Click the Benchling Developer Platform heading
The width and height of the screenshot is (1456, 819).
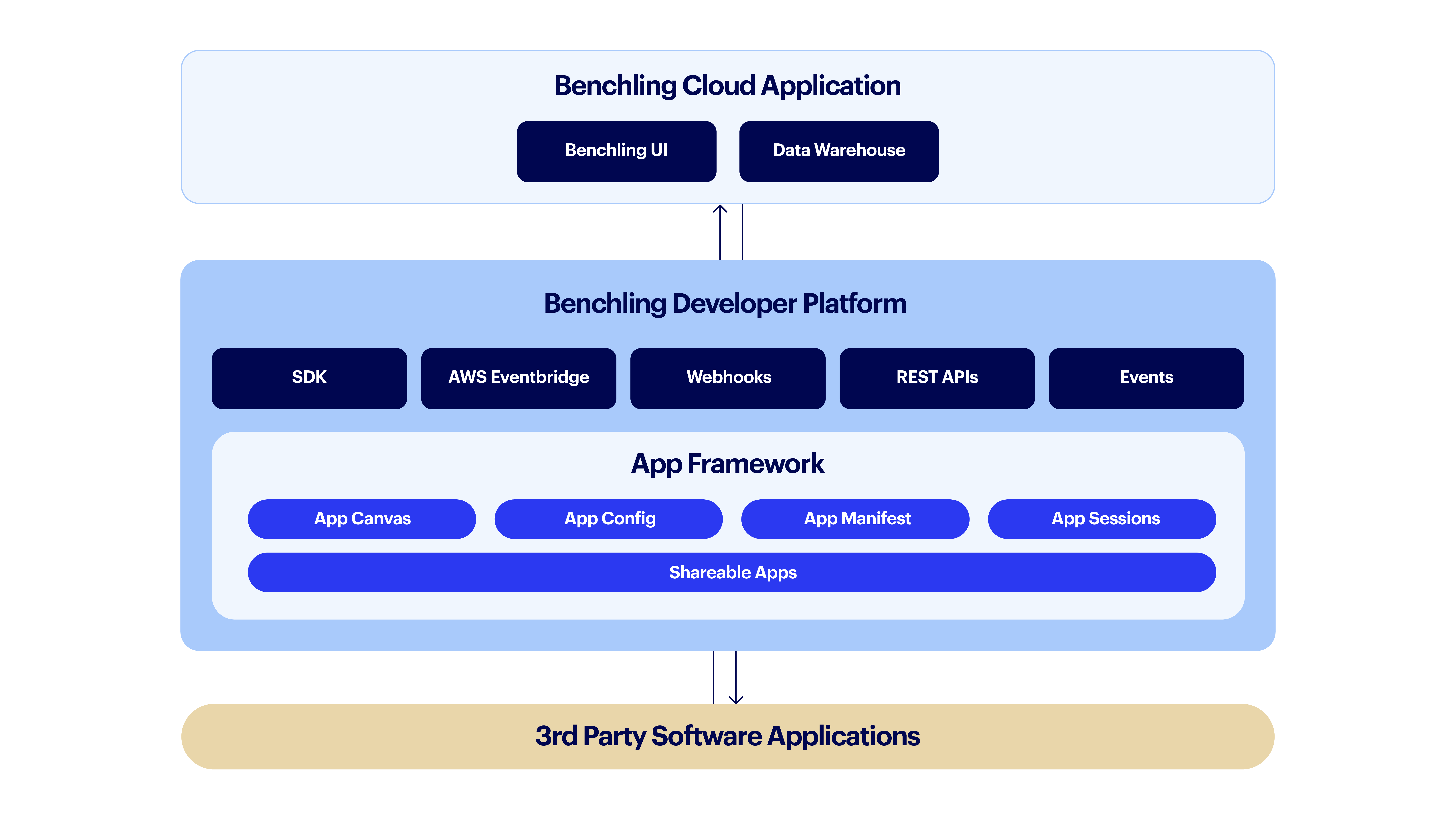[x=725, y=304]
